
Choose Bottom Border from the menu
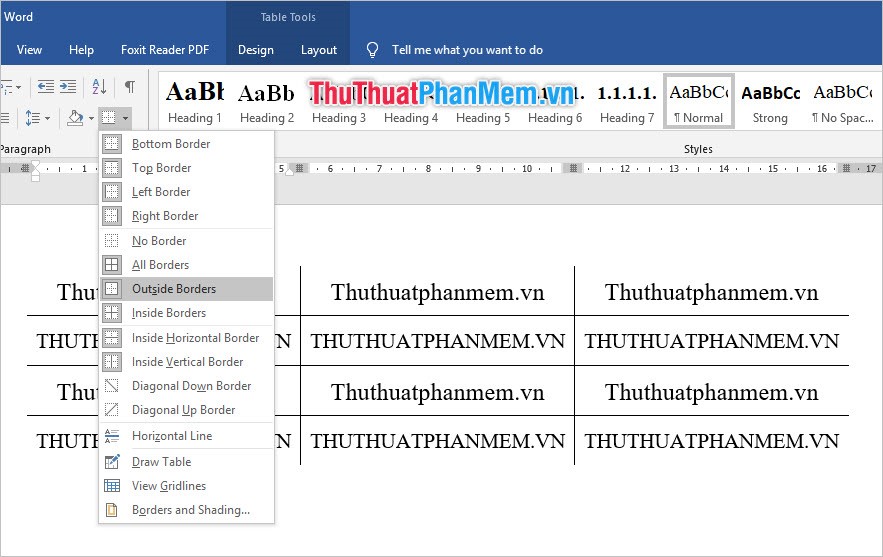(x=186, y=144)
